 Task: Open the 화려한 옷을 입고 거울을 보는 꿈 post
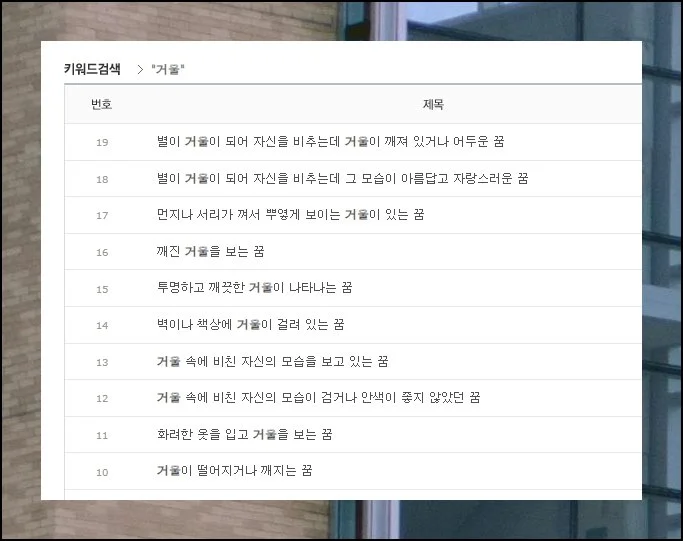click(244, 434)
